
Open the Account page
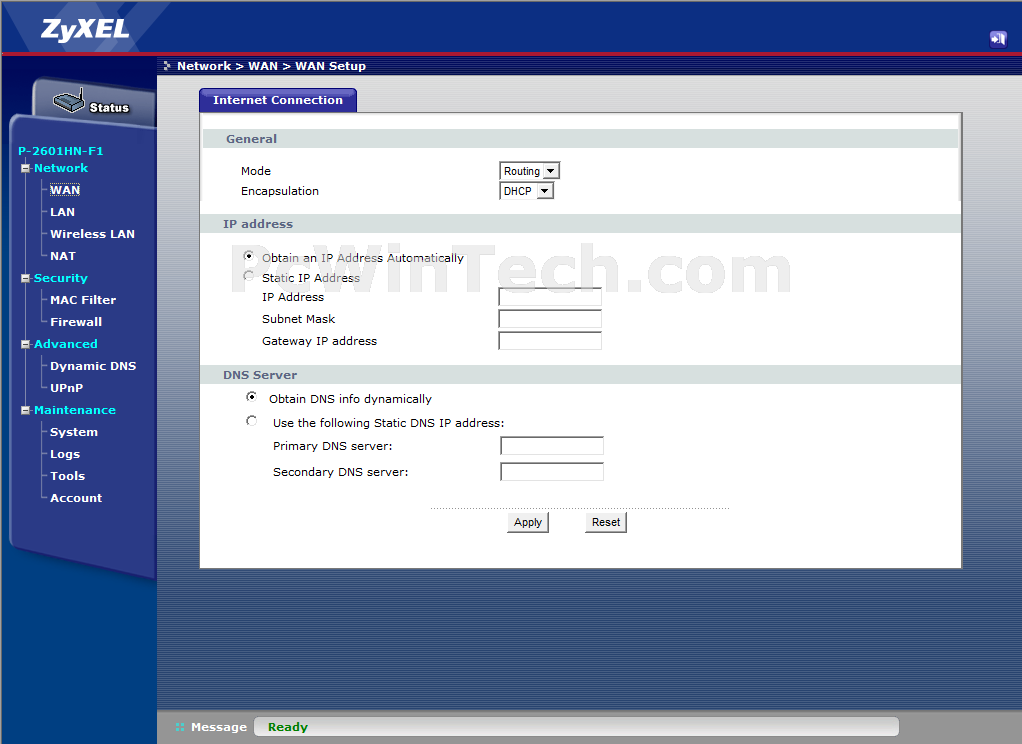coord(76,498)
